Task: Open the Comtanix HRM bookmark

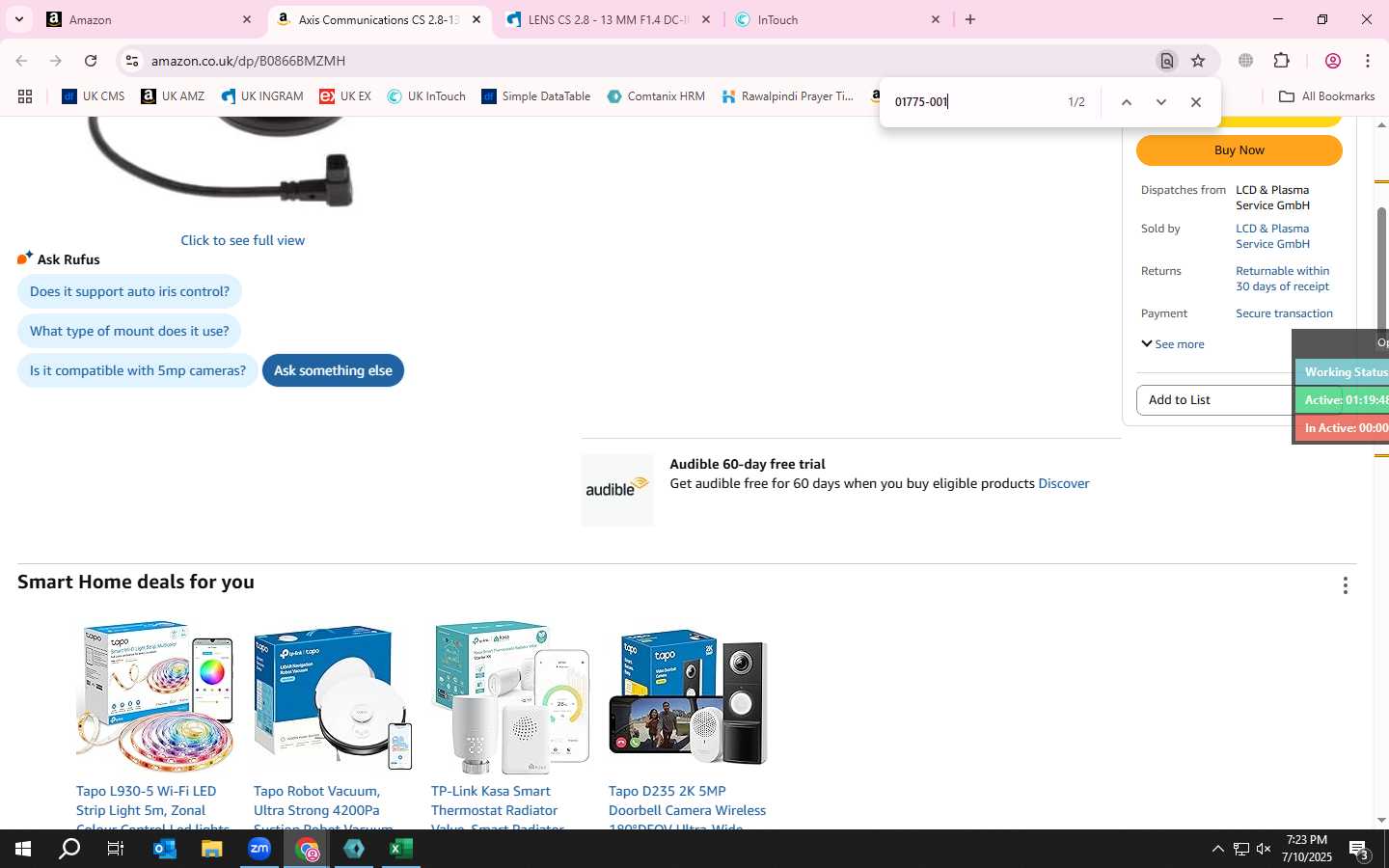Action: coord(656,96)
